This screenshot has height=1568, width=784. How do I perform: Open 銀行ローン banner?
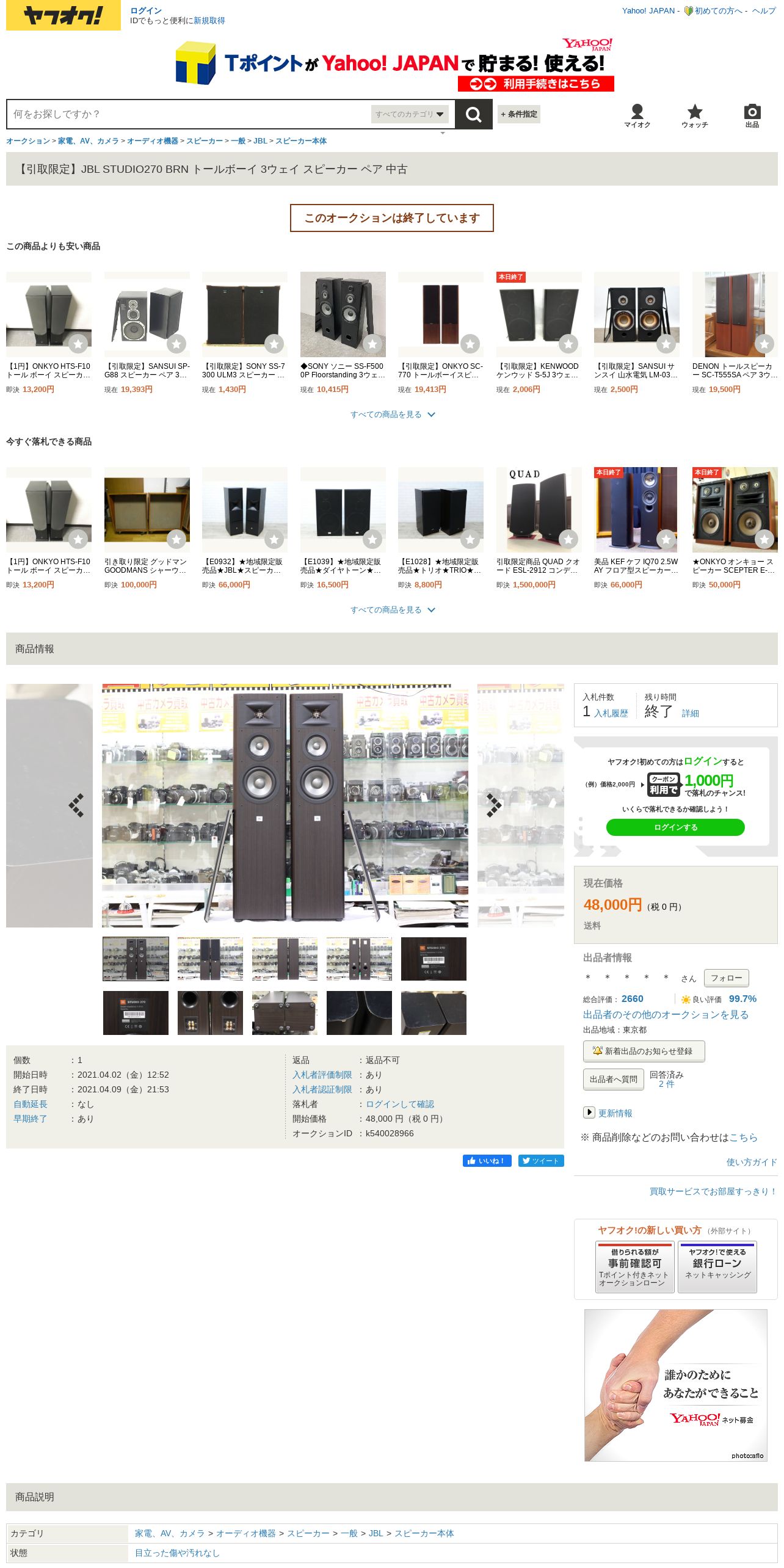tap(717, 1267)
